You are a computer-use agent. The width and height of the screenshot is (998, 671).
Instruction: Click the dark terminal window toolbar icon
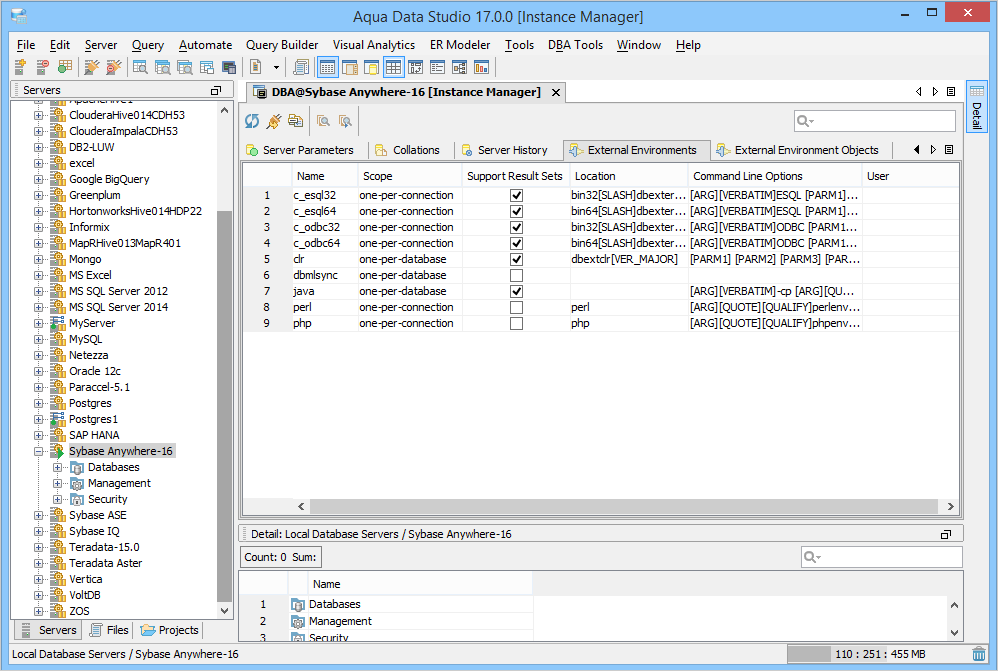pyautogui.click(x=228, y=67)
